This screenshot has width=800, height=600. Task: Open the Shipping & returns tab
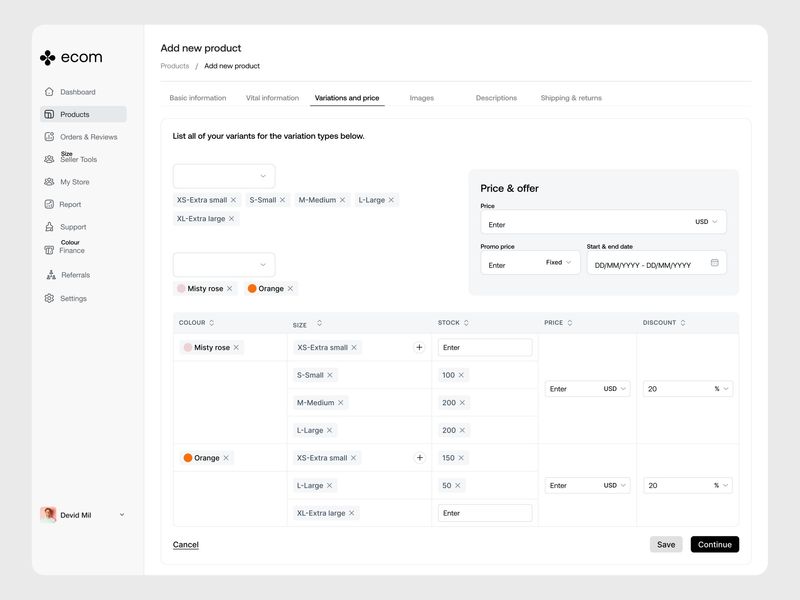571,98
